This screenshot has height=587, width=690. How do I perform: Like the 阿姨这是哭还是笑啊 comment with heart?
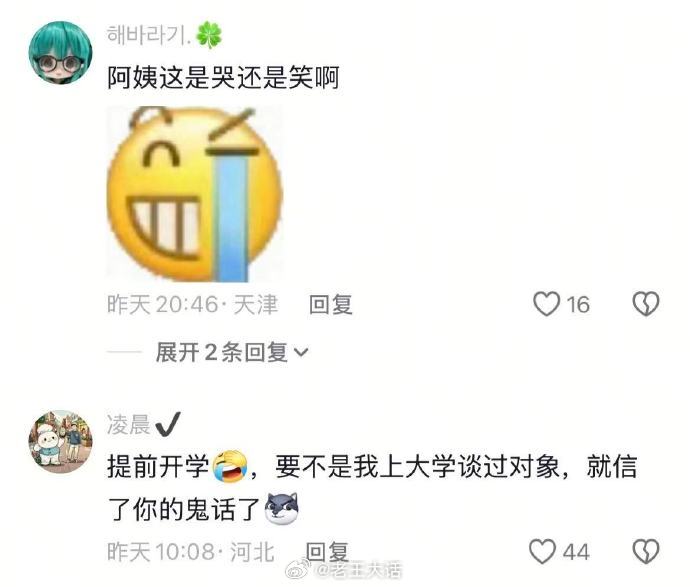click(546, 304)
